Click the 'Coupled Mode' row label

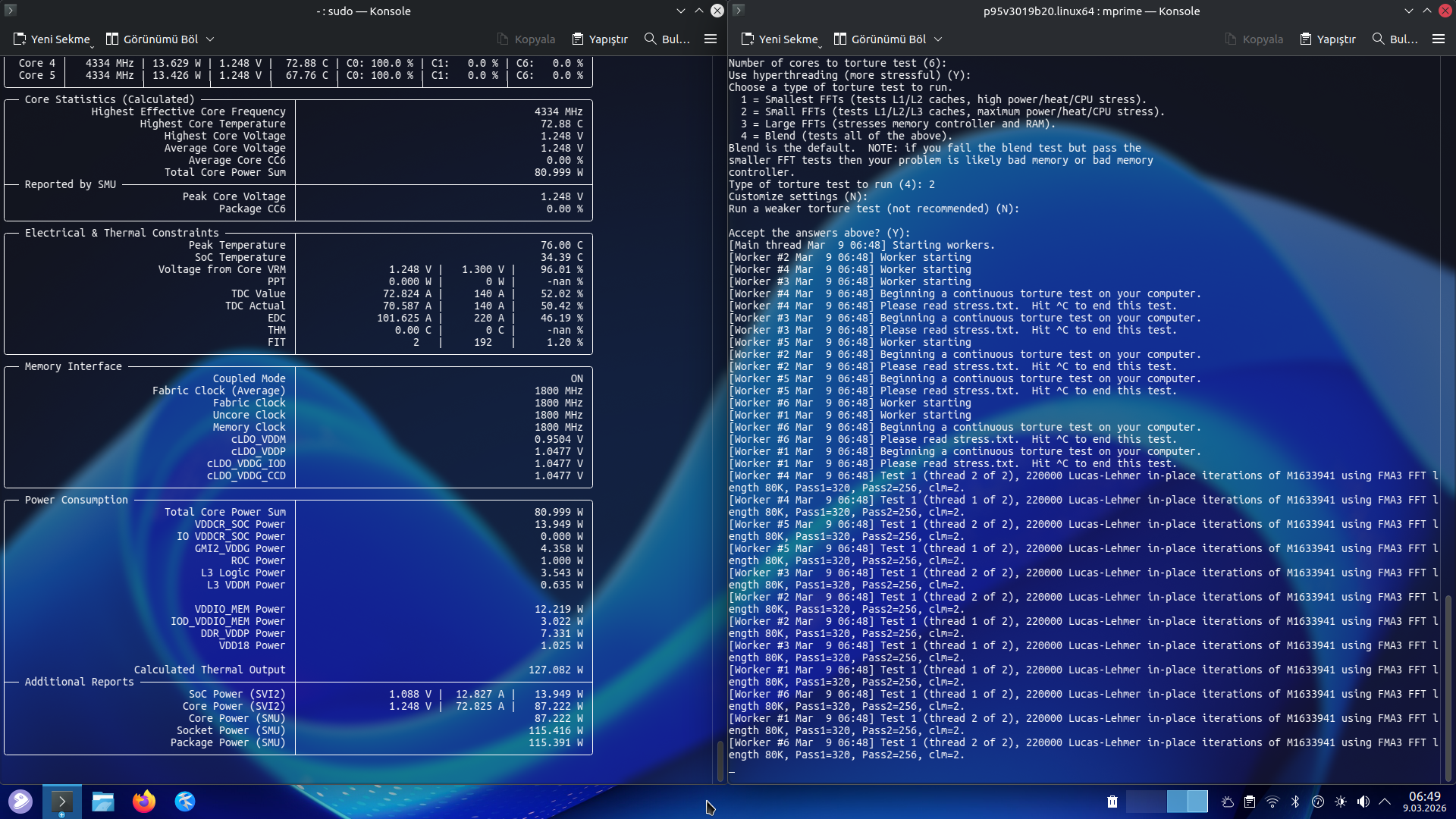(x=249, y=378)
